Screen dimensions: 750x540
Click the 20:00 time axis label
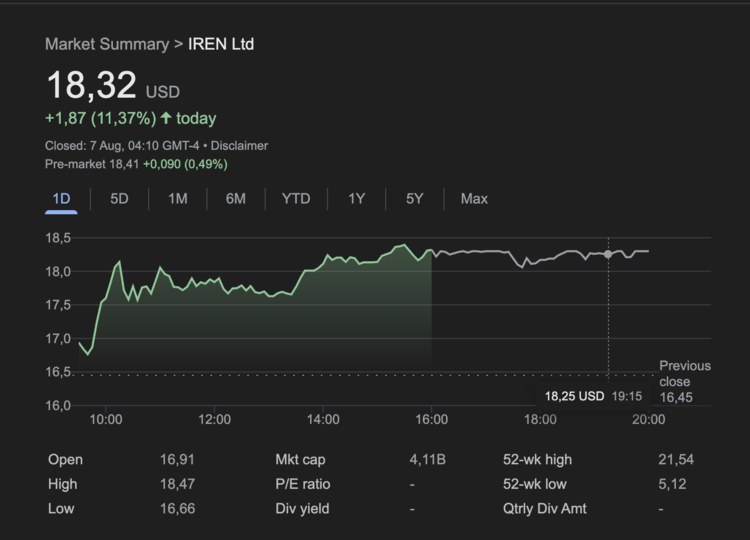click(x=649, y=419)
